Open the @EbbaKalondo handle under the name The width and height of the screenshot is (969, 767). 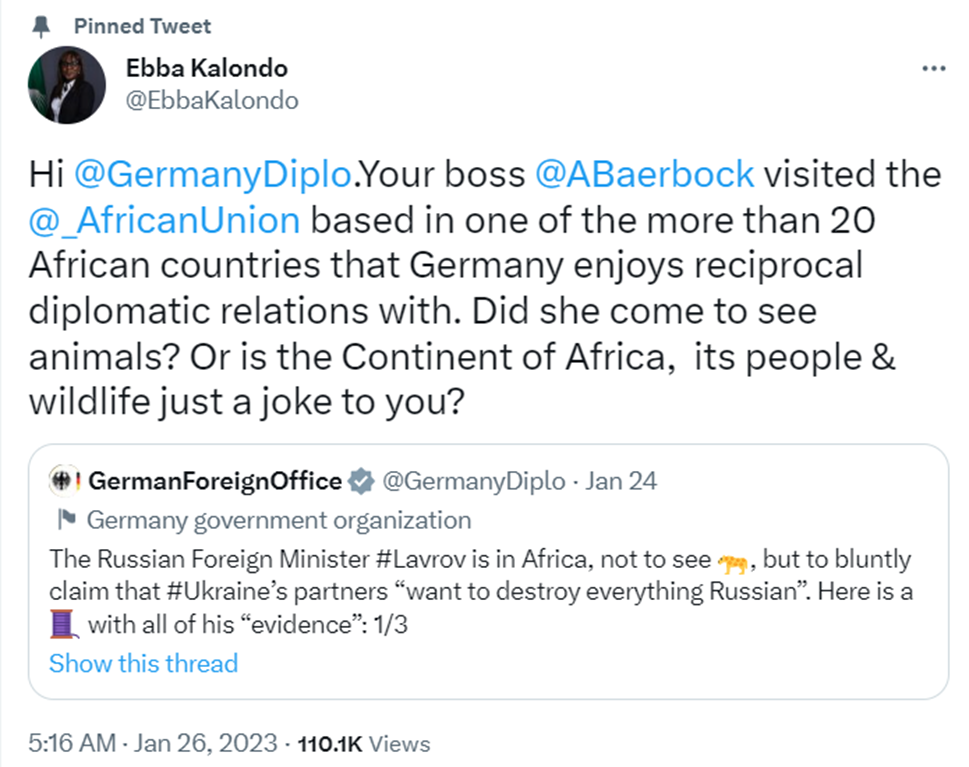(212, 100)
